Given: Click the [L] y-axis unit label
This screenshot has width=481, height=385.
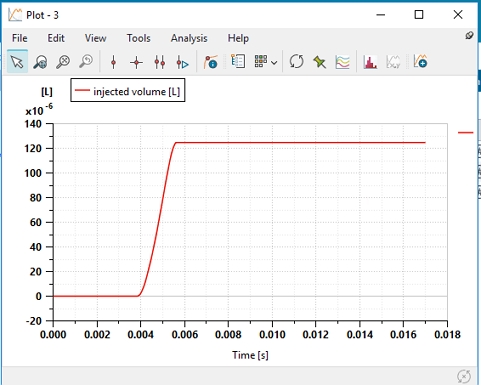Looking at the screenshot, I should click(x=47, y=92).
